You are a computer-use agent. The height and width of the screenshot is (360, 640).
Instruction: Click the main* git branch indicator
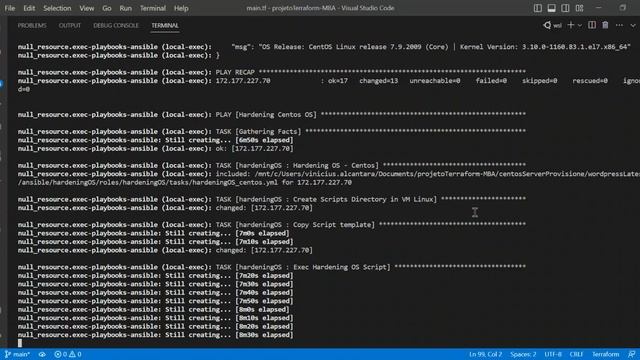17,354
